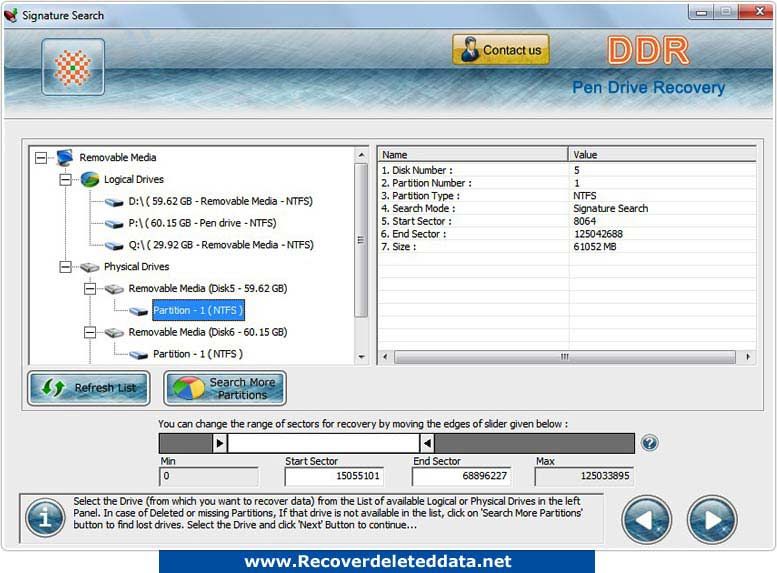Go back with the previous arrow
The width and height of the screenshot is (777, 573).
646,519
